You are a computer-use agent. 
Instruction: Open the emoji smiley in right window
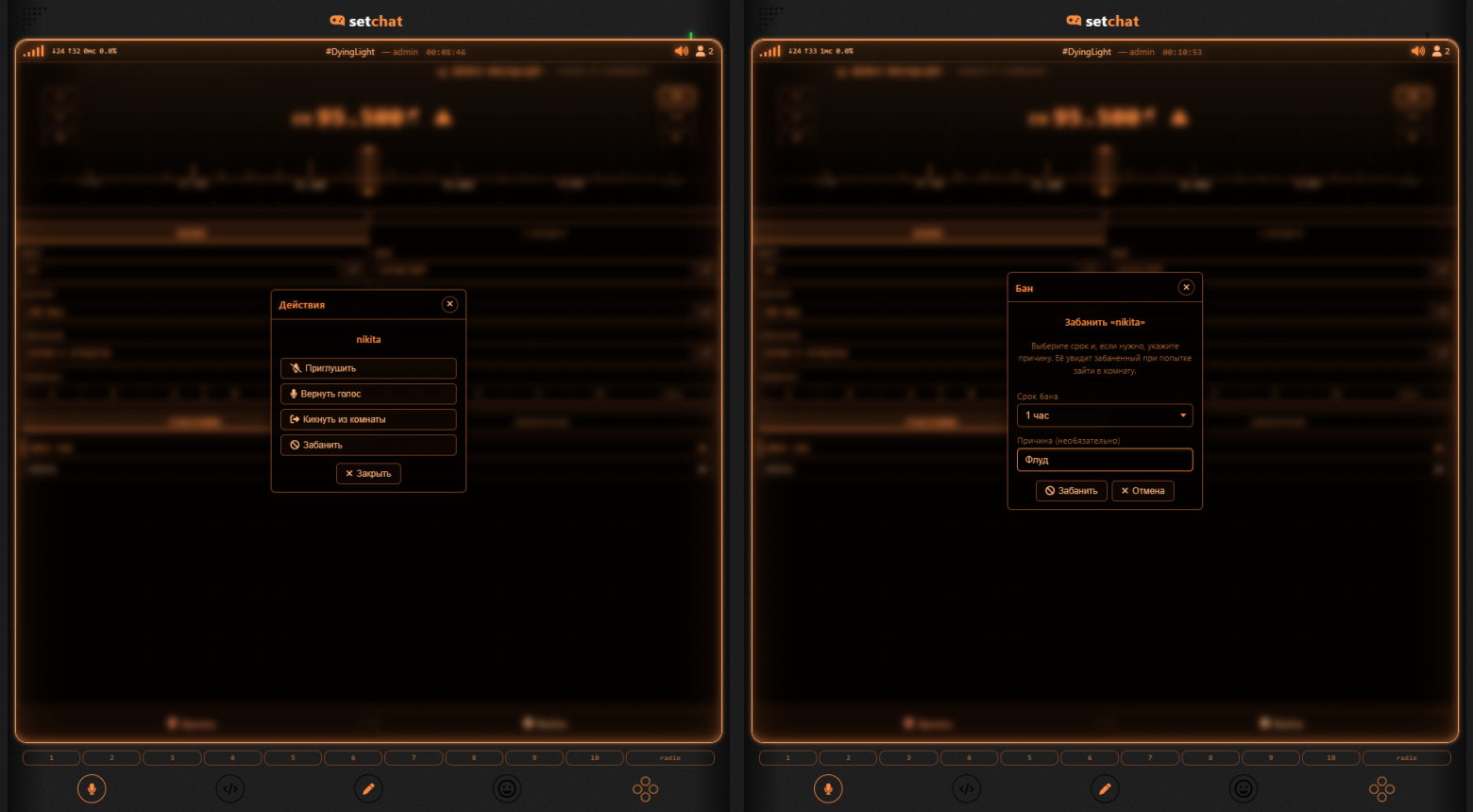(1244, 788)
